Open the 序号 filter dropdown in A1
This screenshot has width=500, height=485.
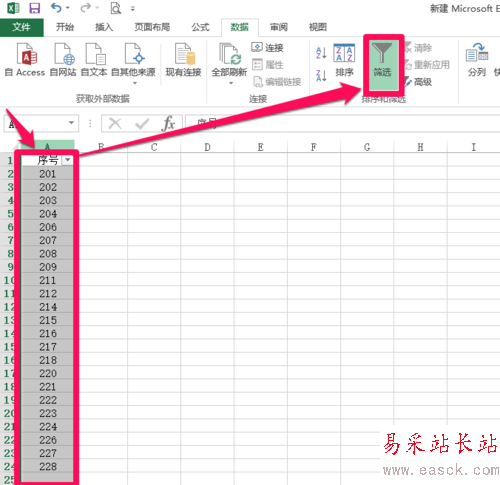pos(68,160)
